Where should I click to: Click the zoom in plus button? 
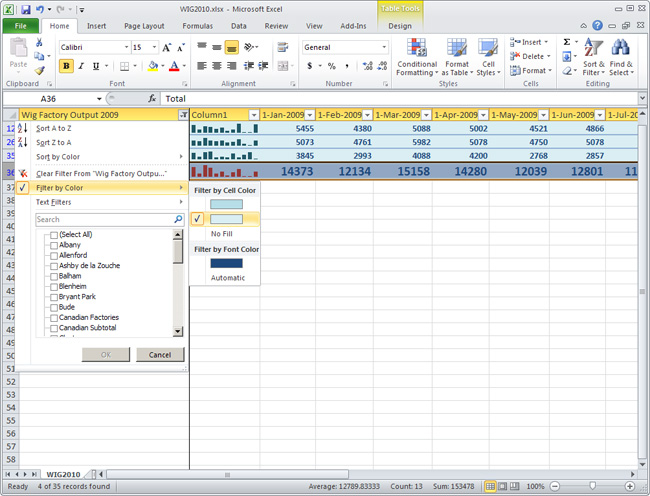coord(630,486)
